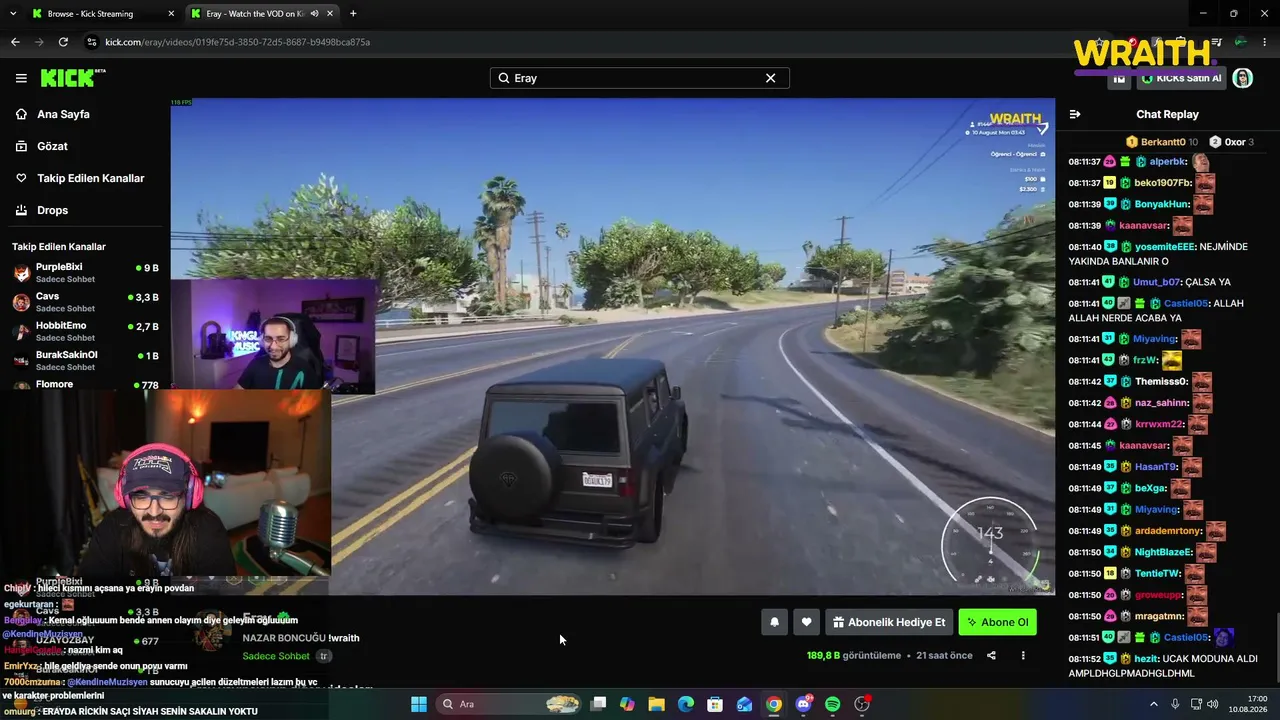Open Microsoft Edge from taskbar

pos(686,704)
